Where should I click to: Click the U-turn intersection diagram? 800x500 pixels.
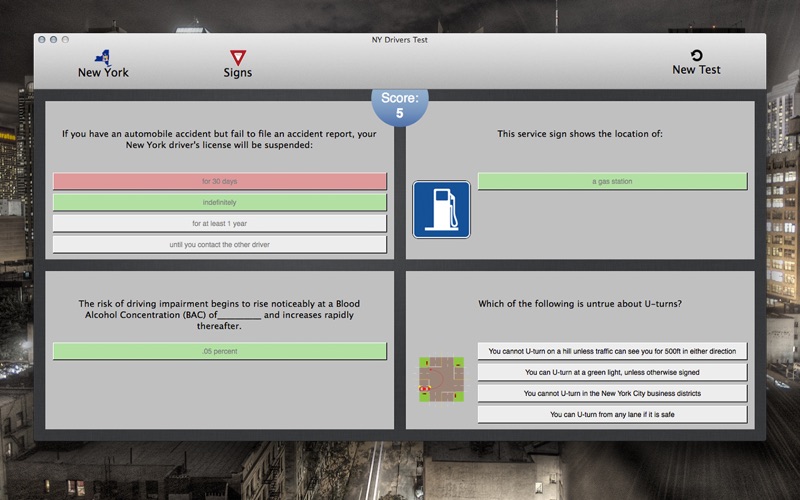[441, 379]
